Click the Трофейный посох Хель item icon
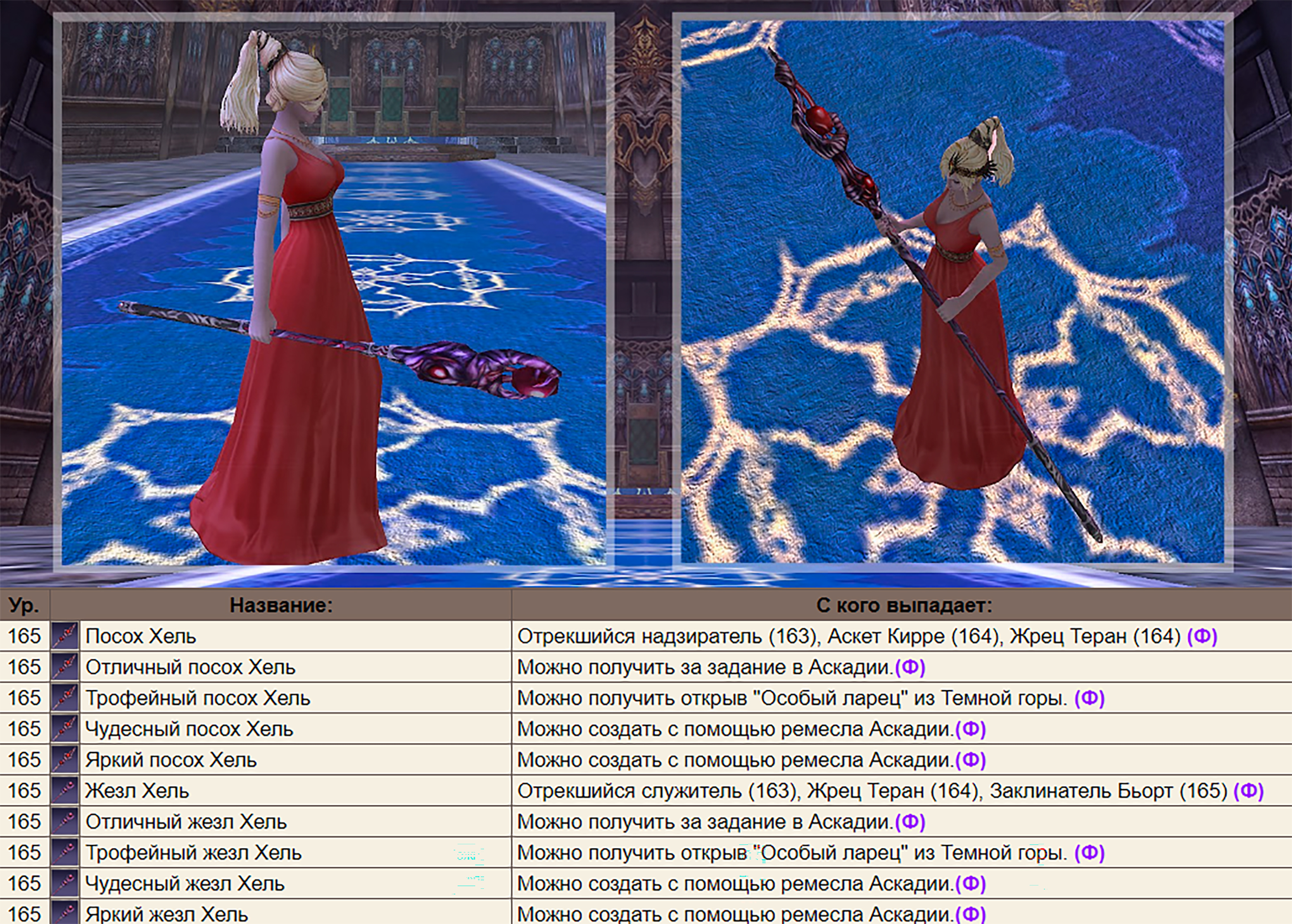This screenshot has height=924, width=1292. 65,698
